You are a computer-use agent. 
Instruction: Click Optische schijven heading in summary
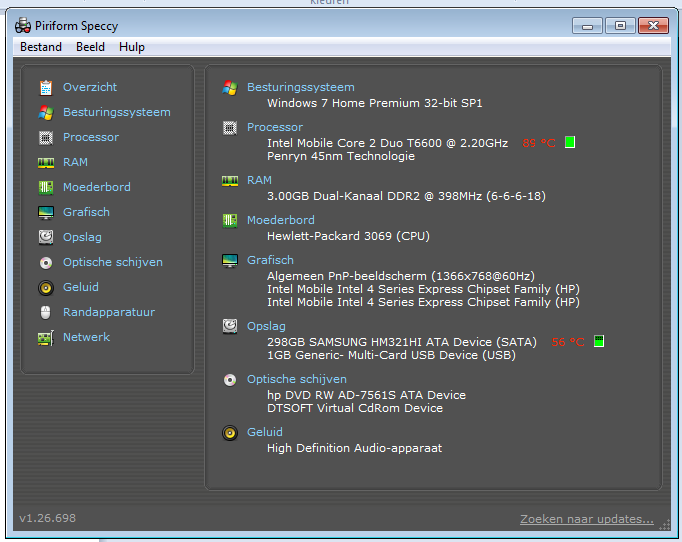point(297,379)
